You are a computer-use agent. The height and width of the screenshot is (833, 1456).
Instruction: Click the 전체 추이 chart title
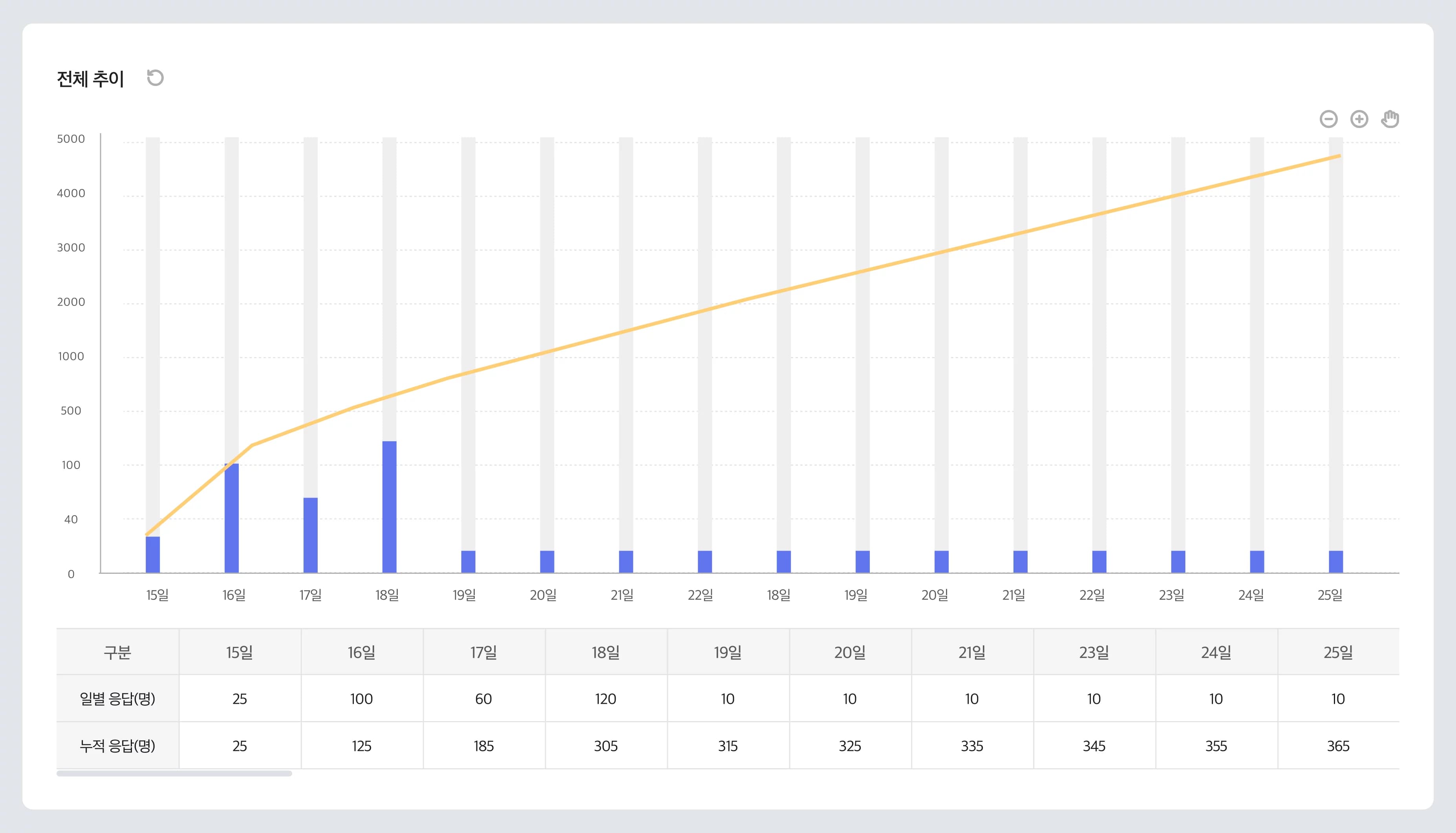pyautogui.click(x=90, y=79)
